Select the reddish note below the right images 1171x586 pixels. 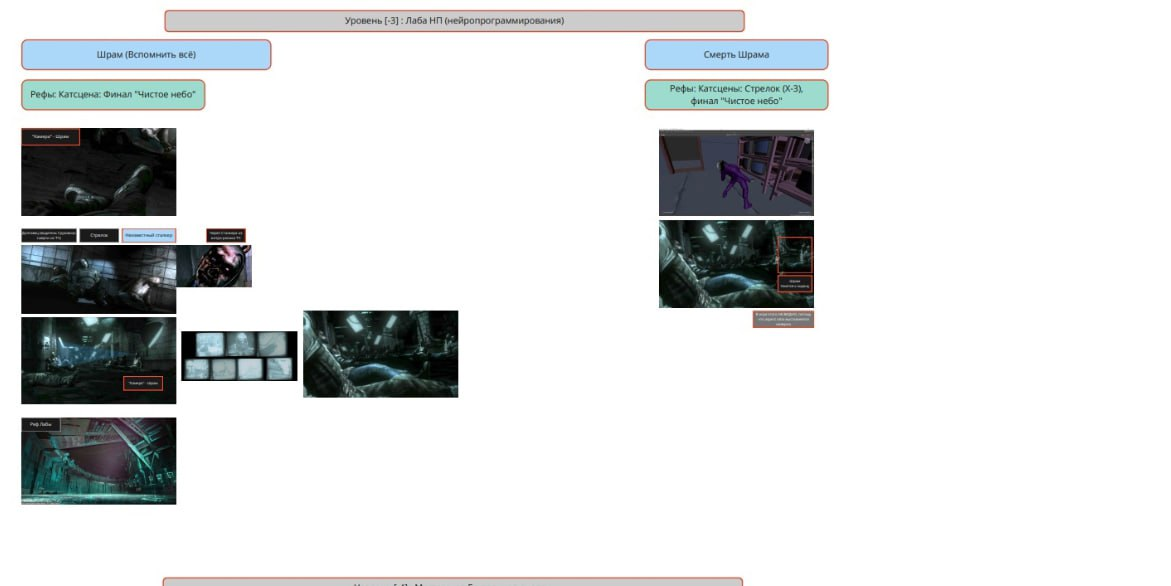pos(783,319)
